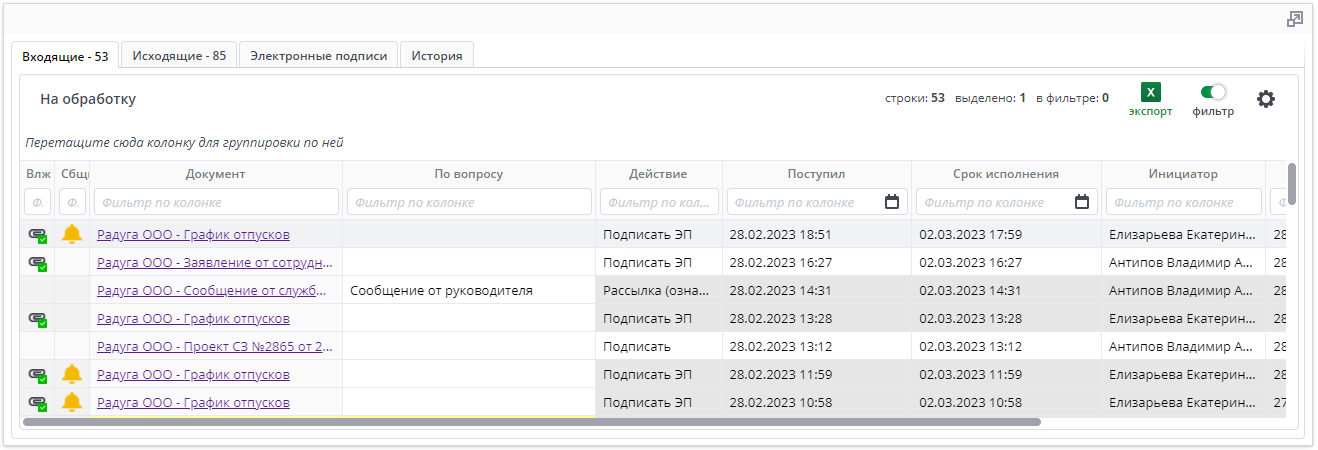Click bell icon in 11:59 row
This screenshot has height=450, width=1318.
(71, 374)
